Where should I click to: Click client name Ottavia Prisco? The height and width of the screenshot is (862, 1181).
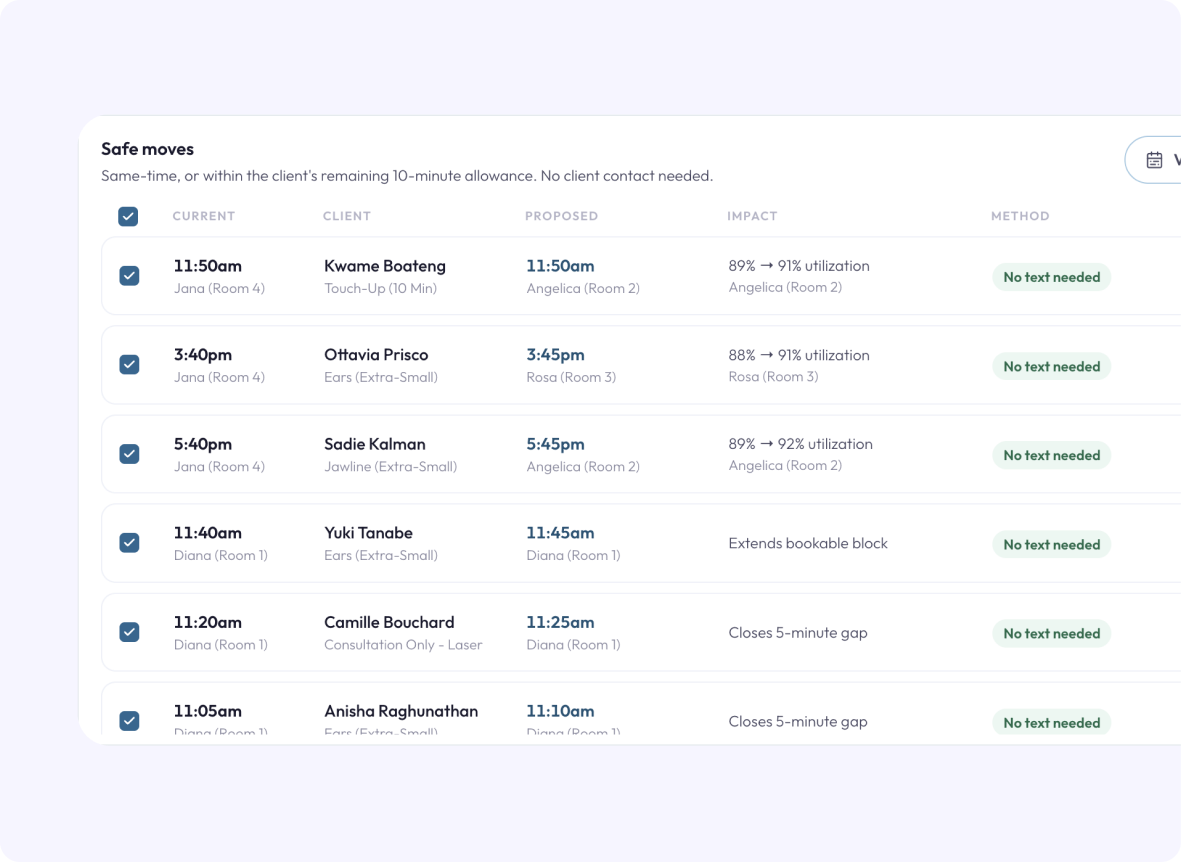click(376, 355)
